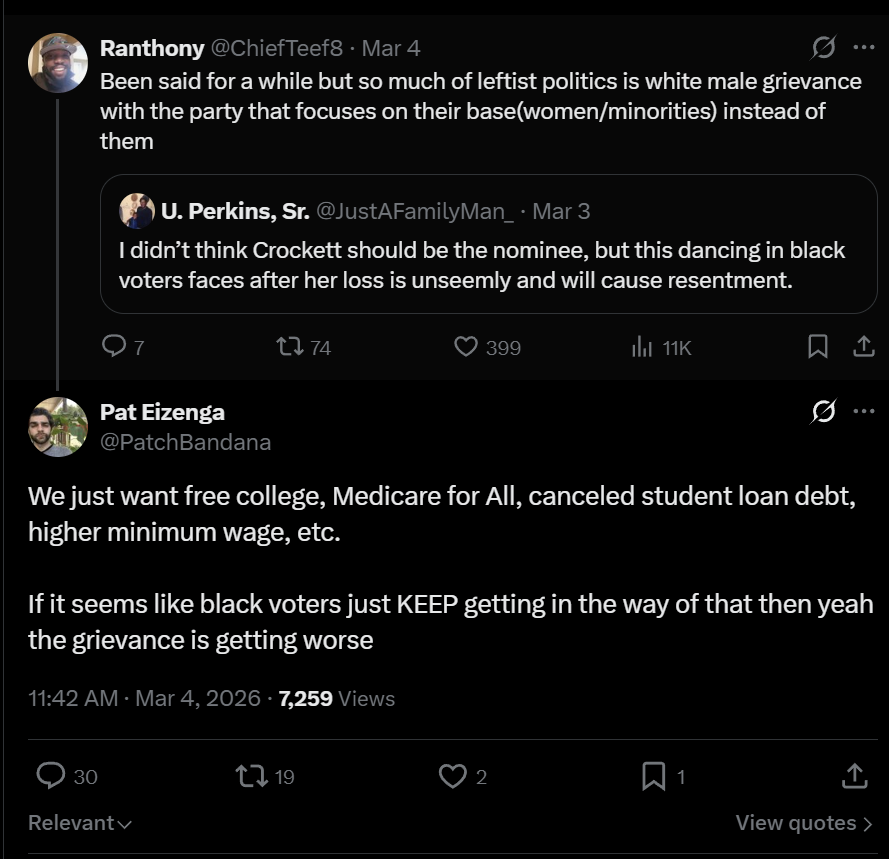Open Grok icon on Ranthony's post
This screenshot has width=889, height=859.
824,47
